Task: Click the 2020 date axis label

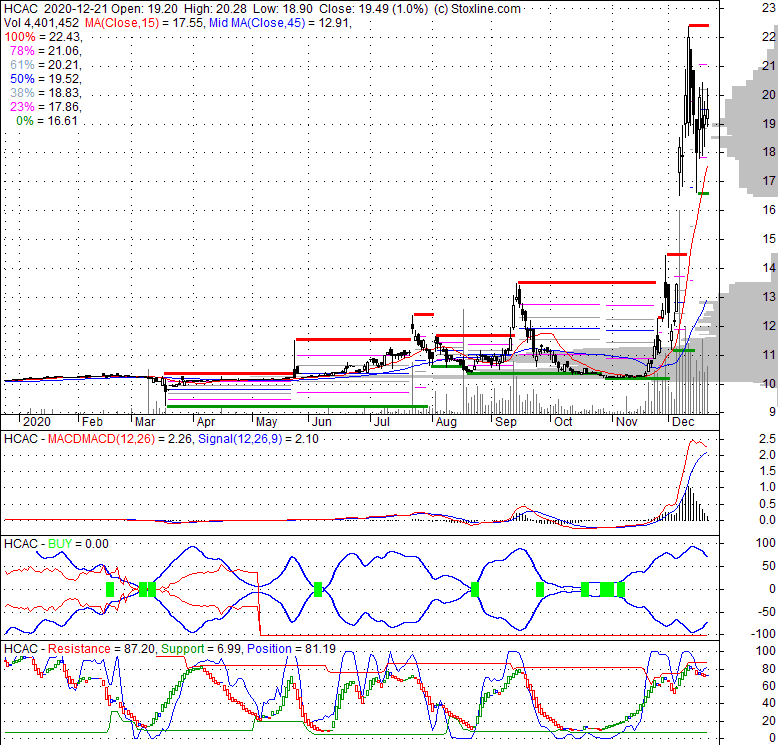Action: click(x=37, y=422)
